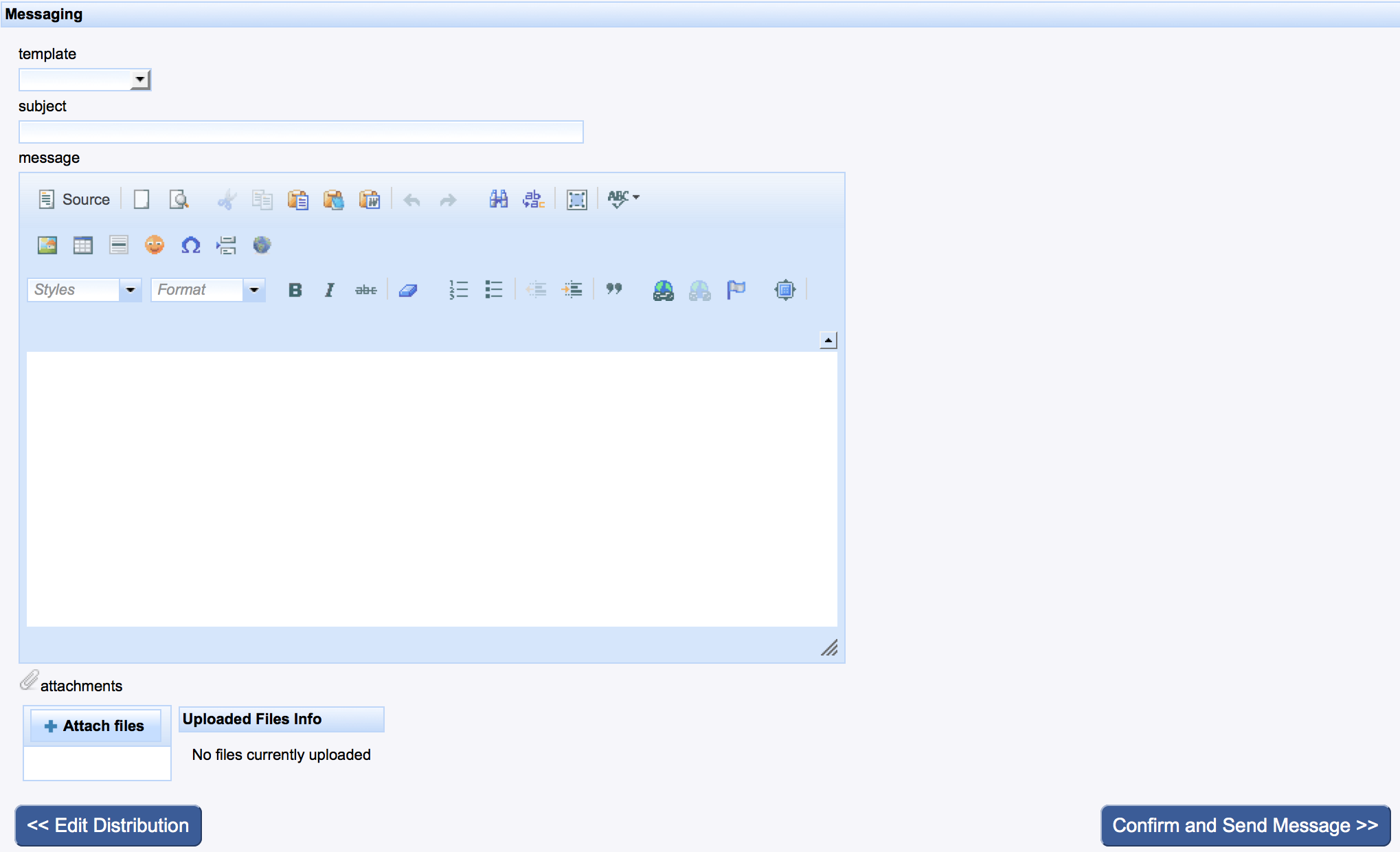Click the Block Quote icon
1400x852 pixels.
614,289
